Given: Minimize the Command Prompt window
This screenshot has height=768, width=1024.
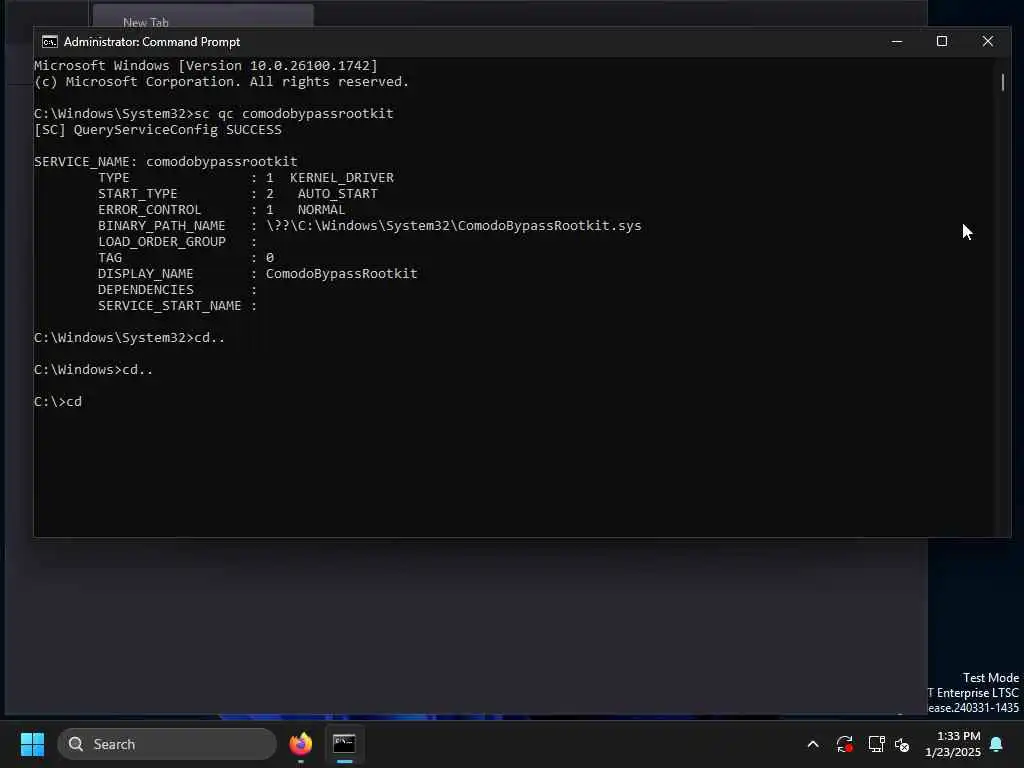Looking at the screenshot, I should coord(897,42).
